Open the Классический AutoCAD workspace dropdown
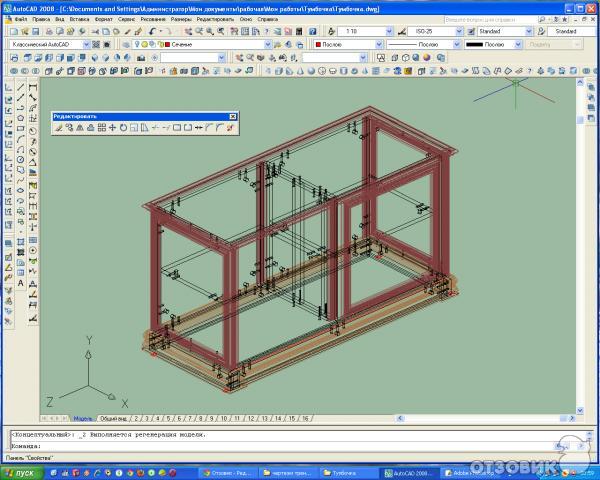This screenshot has width=600, height=480. 86,44
